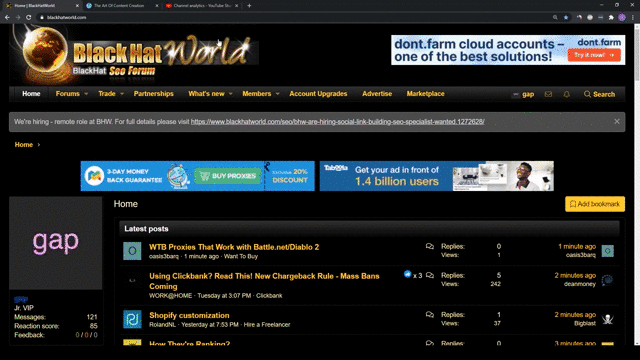
Task: Open the BHW hiring thread link
Action: pos(338,122)
